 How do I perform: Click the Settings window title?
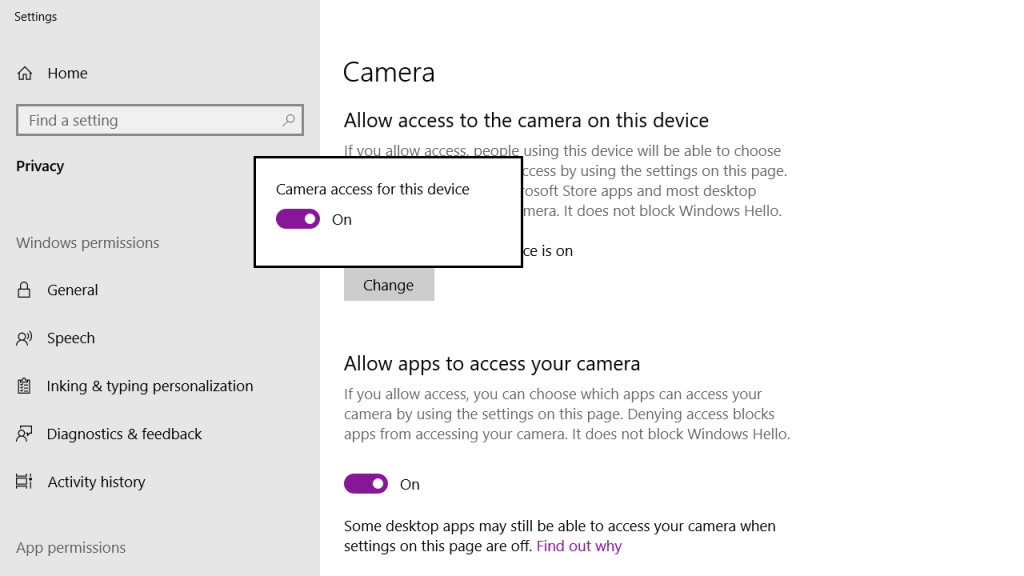[x=35, y=16]
